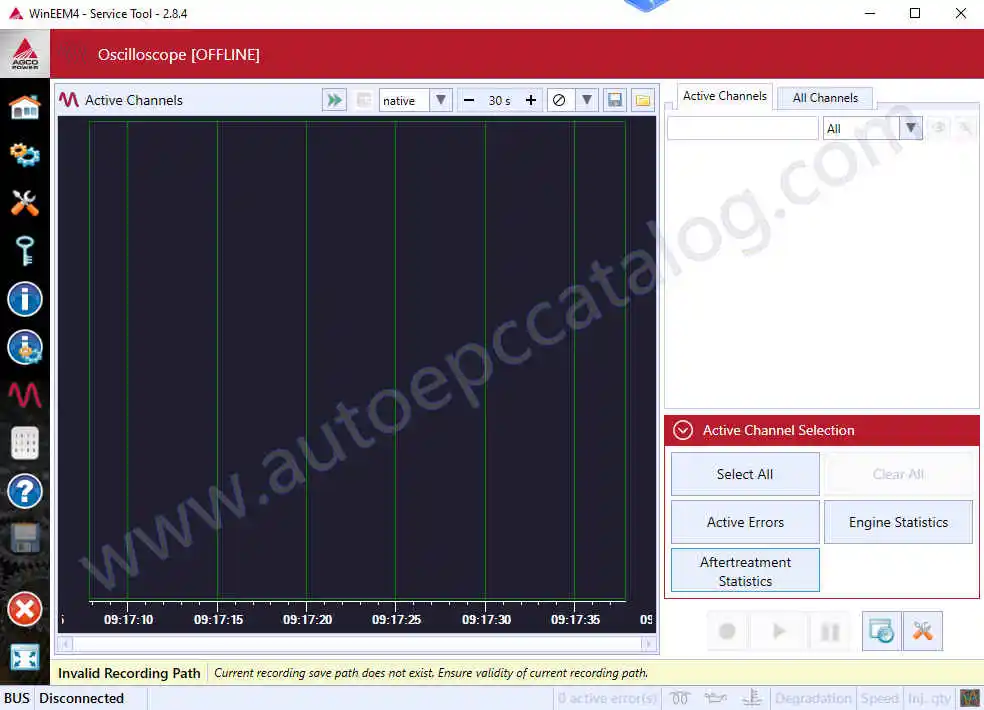The image size is (984, 710).
Task: Switch to the All Channels tab
Action: [825, 98]
